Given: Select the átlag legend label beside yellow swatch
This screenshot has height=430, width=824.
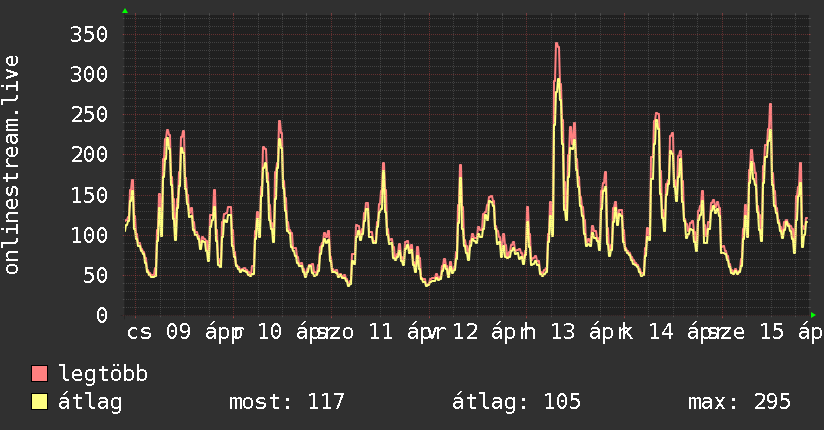Looking at the screenshot, I should click(90, 402).
